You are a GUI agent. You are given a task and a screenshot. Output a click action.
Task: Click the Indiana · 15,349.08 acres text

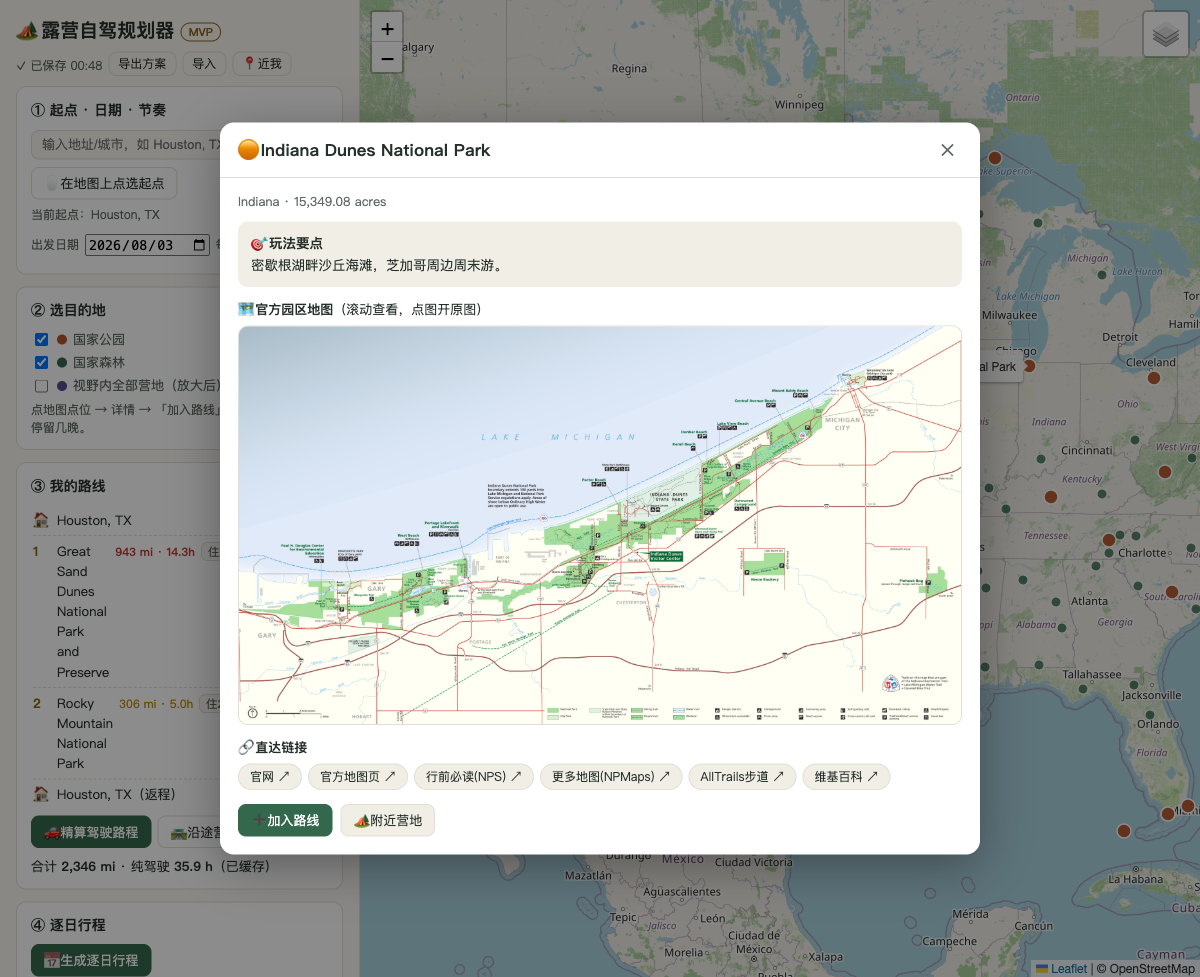pyautogui.click(x=312, y=202)
